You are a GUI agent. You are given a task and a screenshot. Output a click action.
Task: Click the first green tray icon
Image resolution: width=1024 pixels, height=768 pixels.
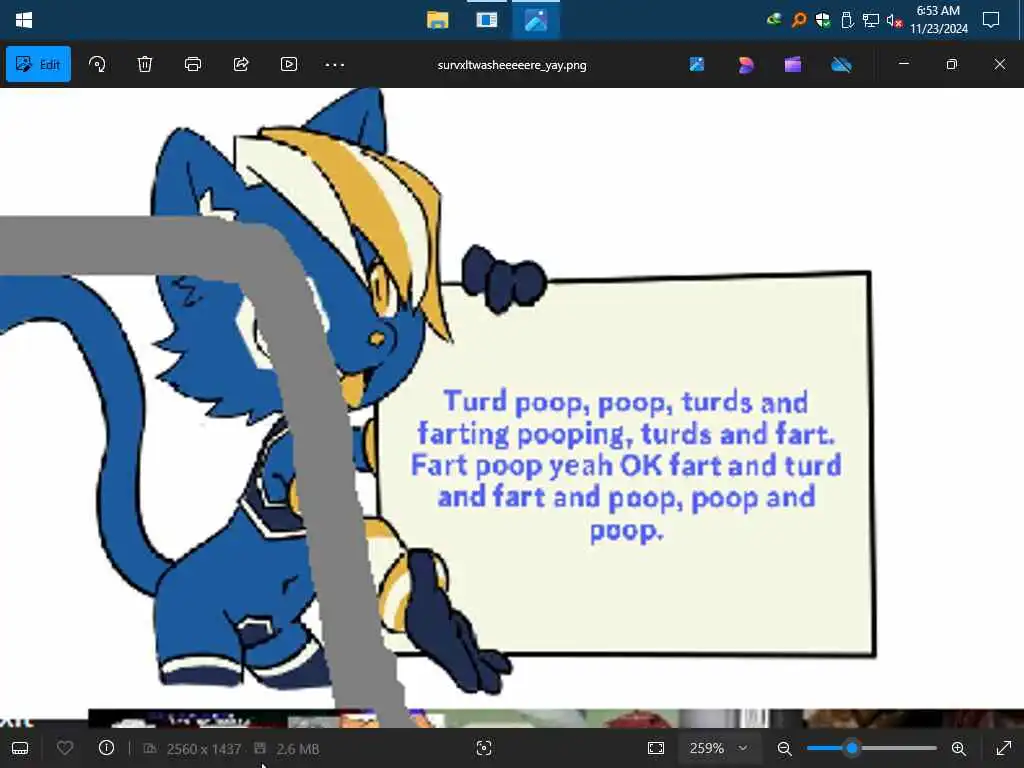click(x=774, y=20)
